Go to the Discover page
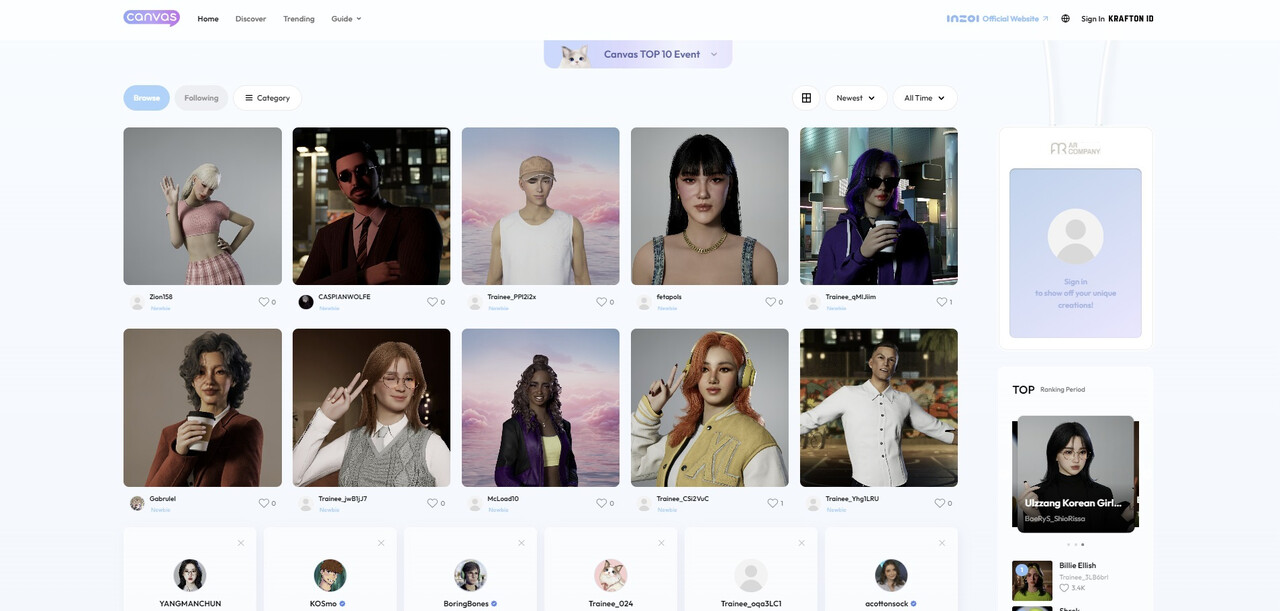This screenshot has width=1280, height=611. click(251, 19)
